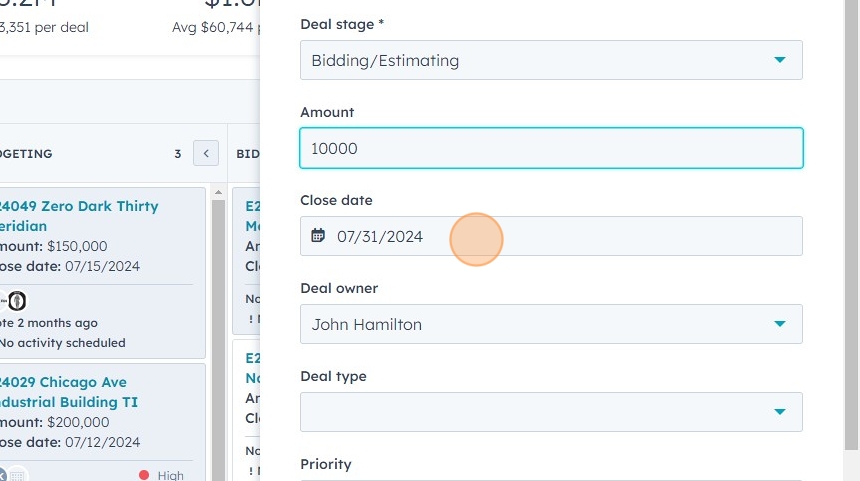The image size is (860, 481).
Task: Click the 'Note 2 months ago' text
Action: pos(48,323)
